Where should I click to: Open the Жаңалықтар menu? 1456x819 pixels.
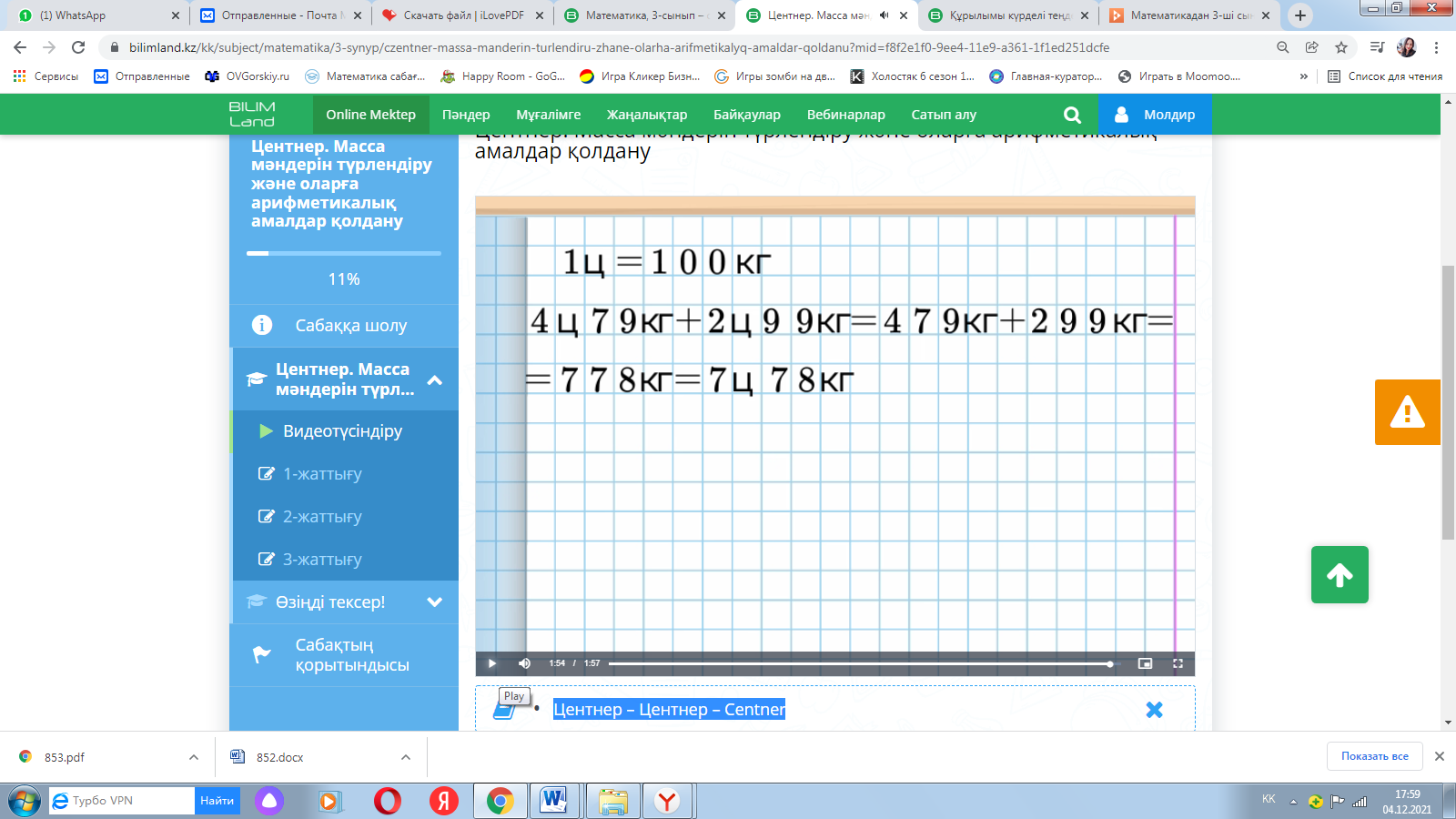(x=647, y=115)
